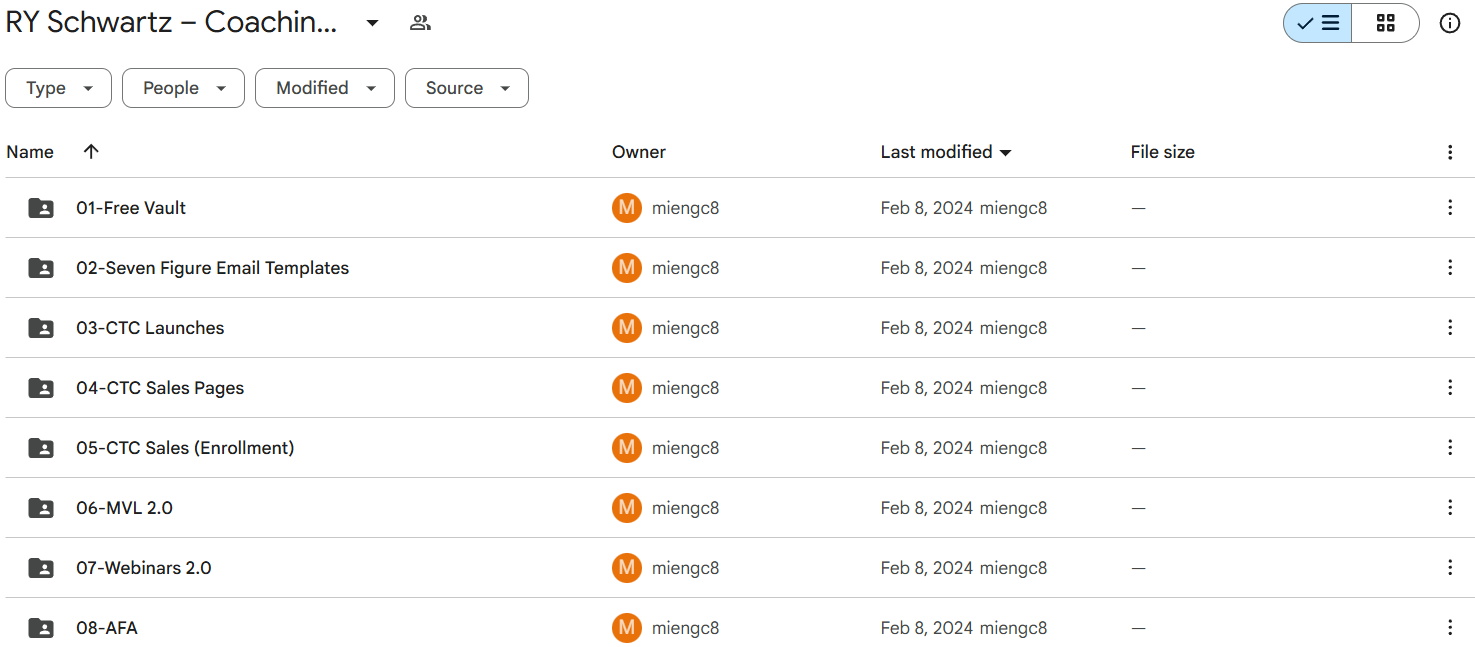This screenshot has width=1475, height=647.
Task: Open the Modified filter dropdown
Action: point(325,88)
